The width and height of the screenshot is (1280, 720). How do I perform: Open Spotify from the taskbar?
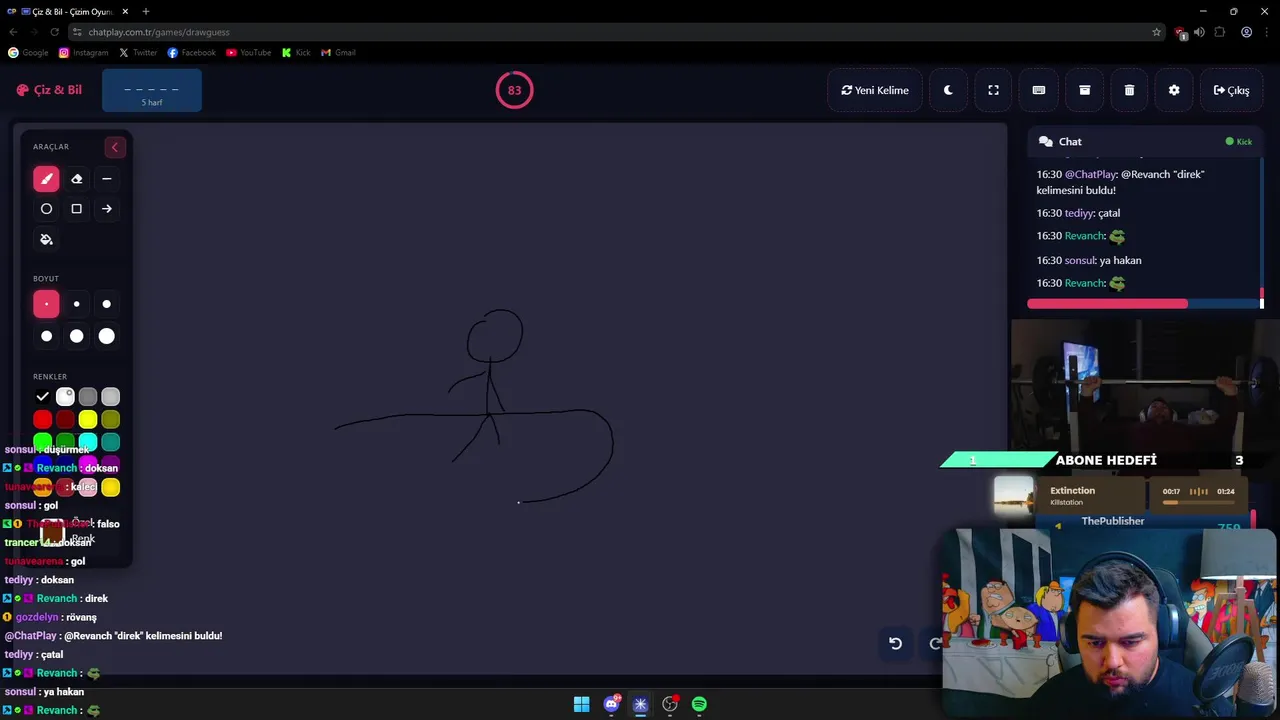pos(699,704)
